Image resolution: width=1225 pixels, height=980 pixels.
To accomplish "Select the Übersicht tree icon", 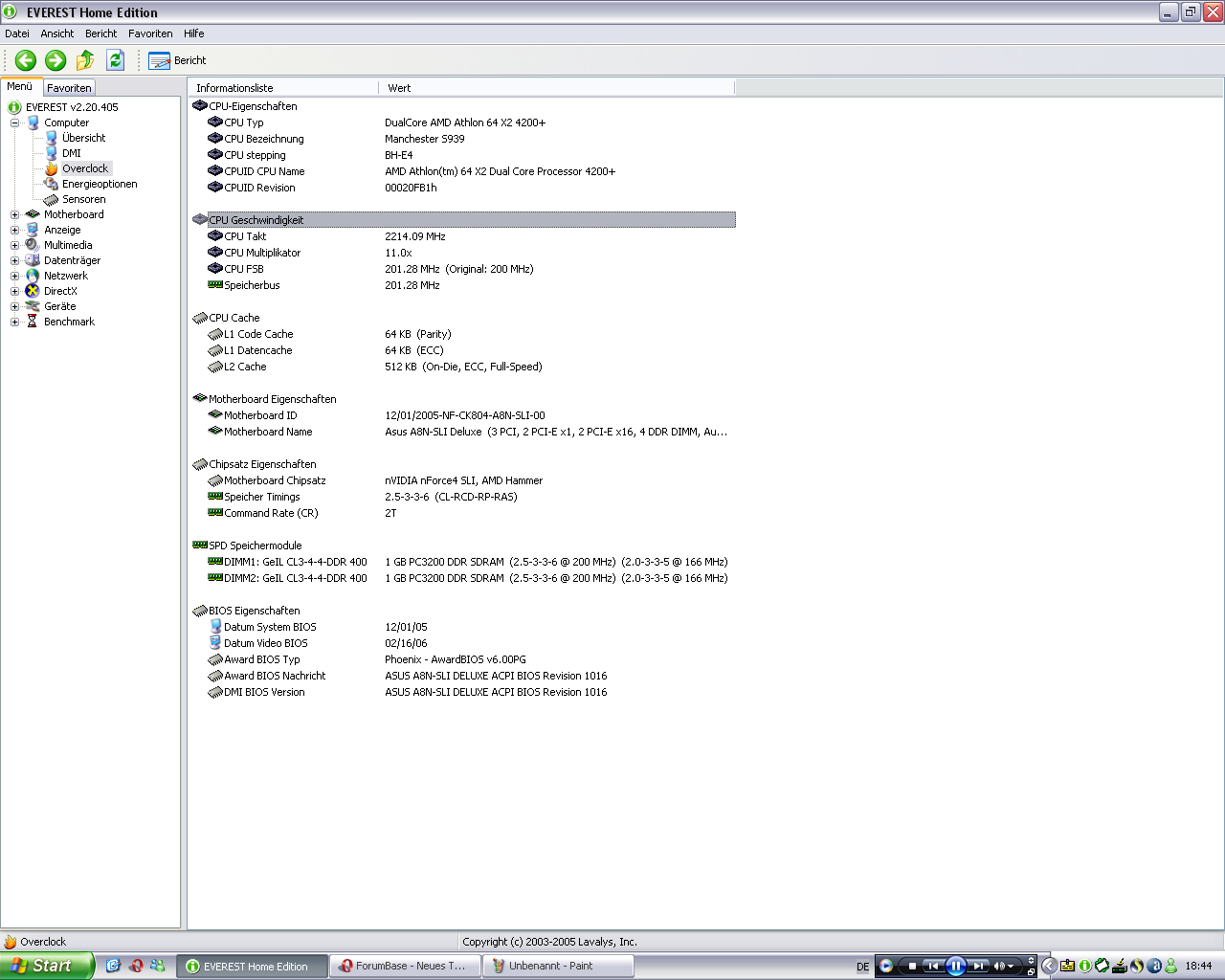I will point(52,138).
